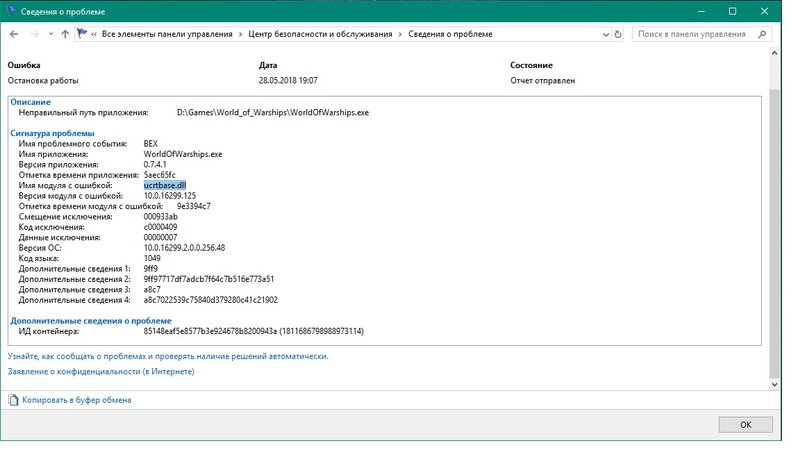Image resolution: width=800 pixels, height=450 pixels.
Task: Refresh the page with the refresh icon
Action: [618, 34]
